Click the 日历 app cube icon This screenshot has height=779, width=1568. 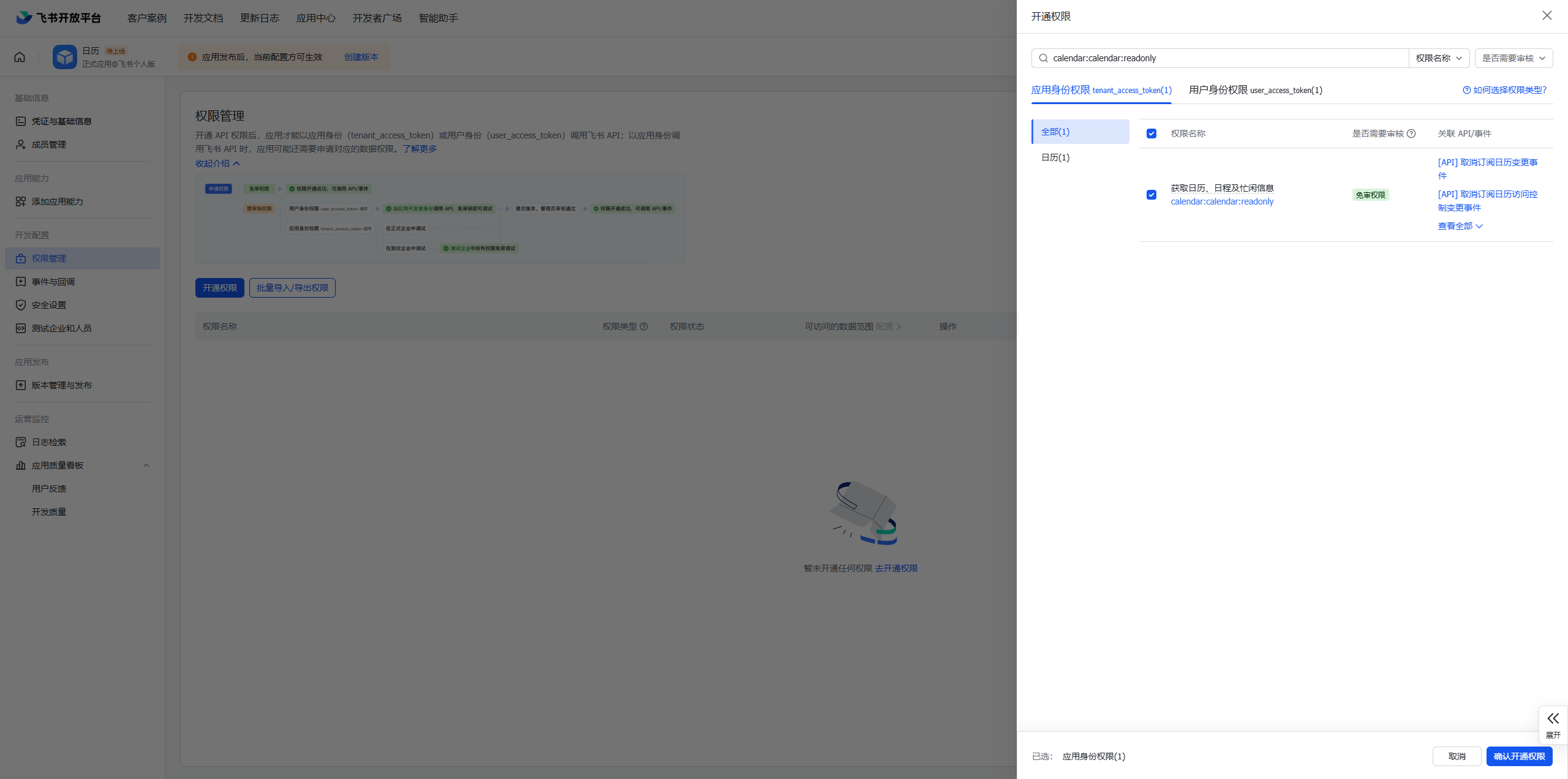[x=64, y=57]
